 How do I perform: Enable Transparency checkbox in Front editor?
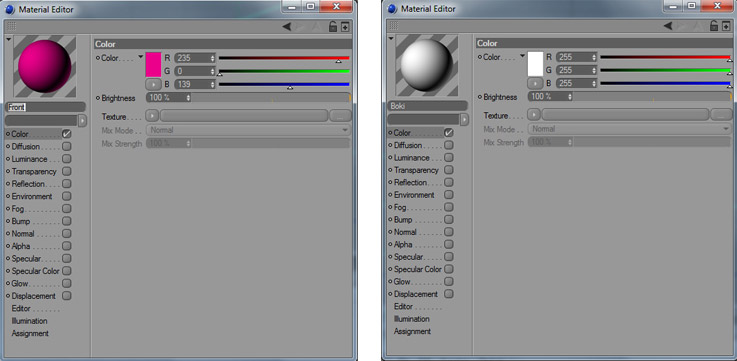(67, 172)
